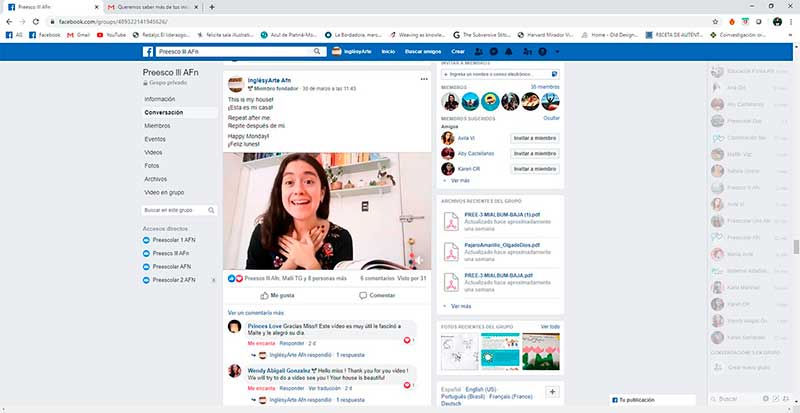
Task: Bookmark this page with the star icon
Action: tap(715, 22)
